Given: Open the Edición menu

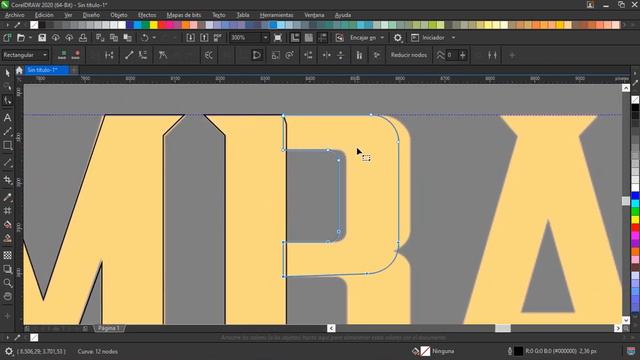Looking at the screenshot, I should (x=44, y=15).
